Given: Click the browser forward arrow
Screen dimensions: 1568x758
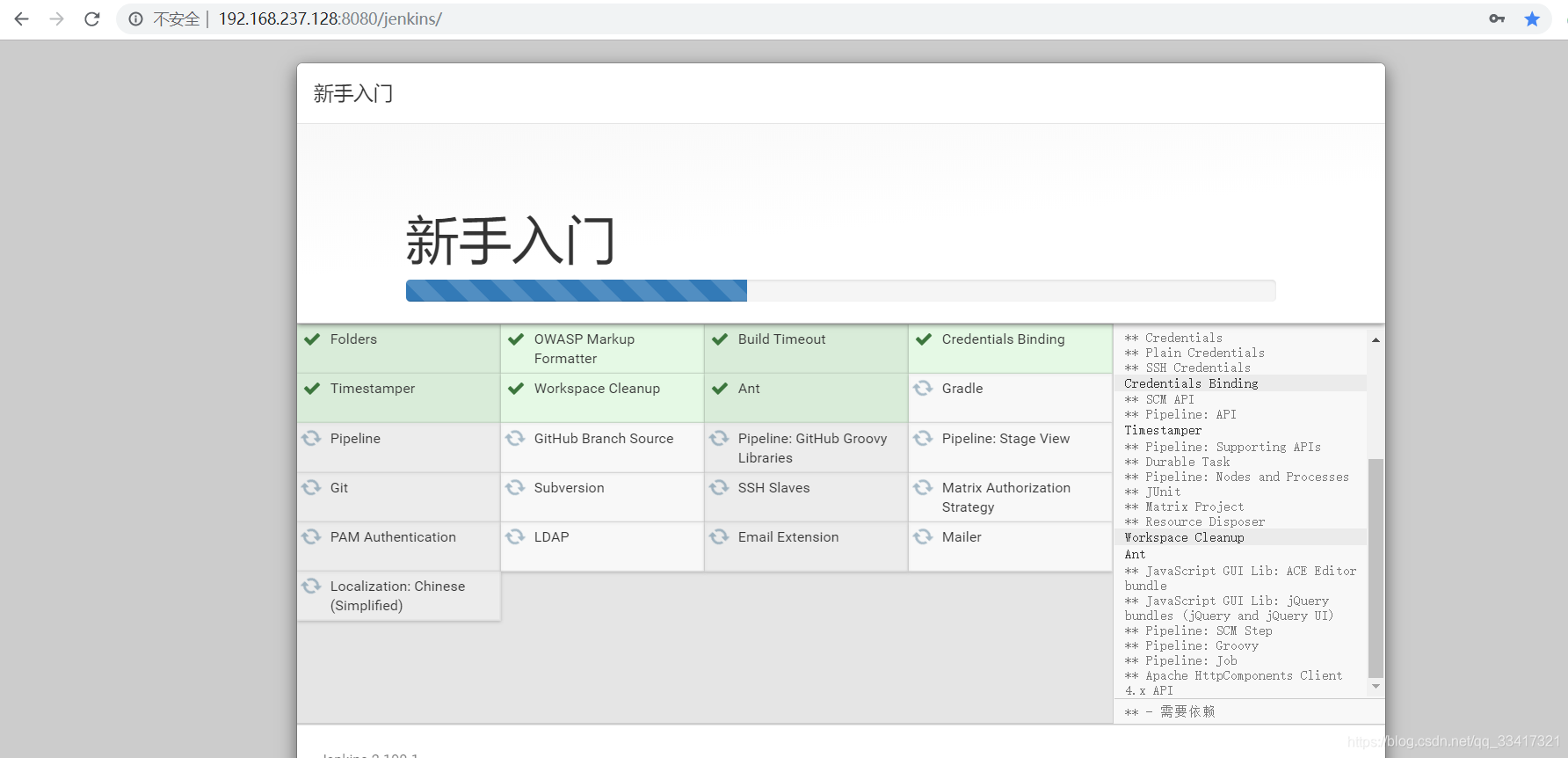Looking at the screenshot, I should click(x=57, y=18).
